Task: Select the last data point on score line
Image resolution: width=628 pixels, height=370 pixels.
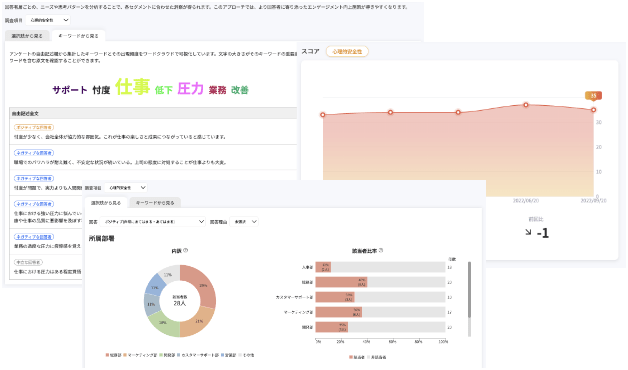Action: [593, 110]
